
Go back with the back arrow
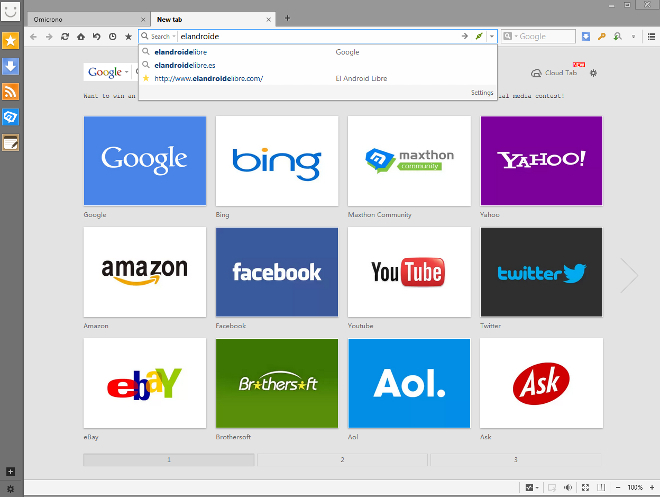(33, 37)
